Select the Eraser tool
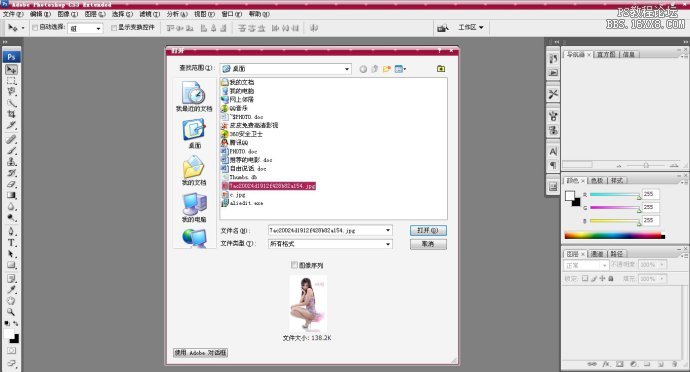Image resolution: width=690 pixels, height=372 pixels. 11,184
